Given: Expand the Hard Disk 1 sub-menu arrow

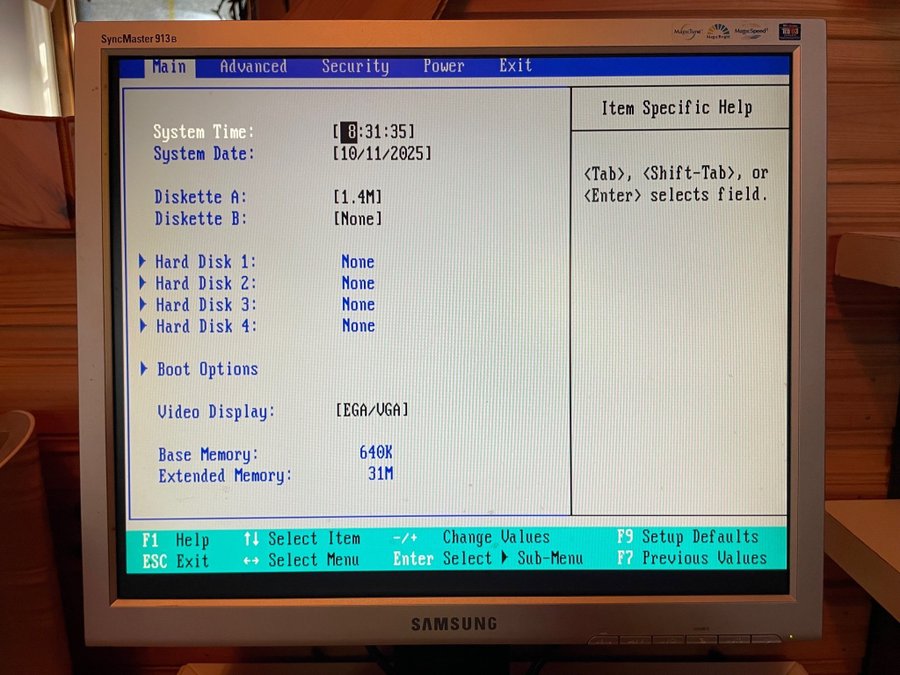Looking at the screenshot, I should coord(144,262).
